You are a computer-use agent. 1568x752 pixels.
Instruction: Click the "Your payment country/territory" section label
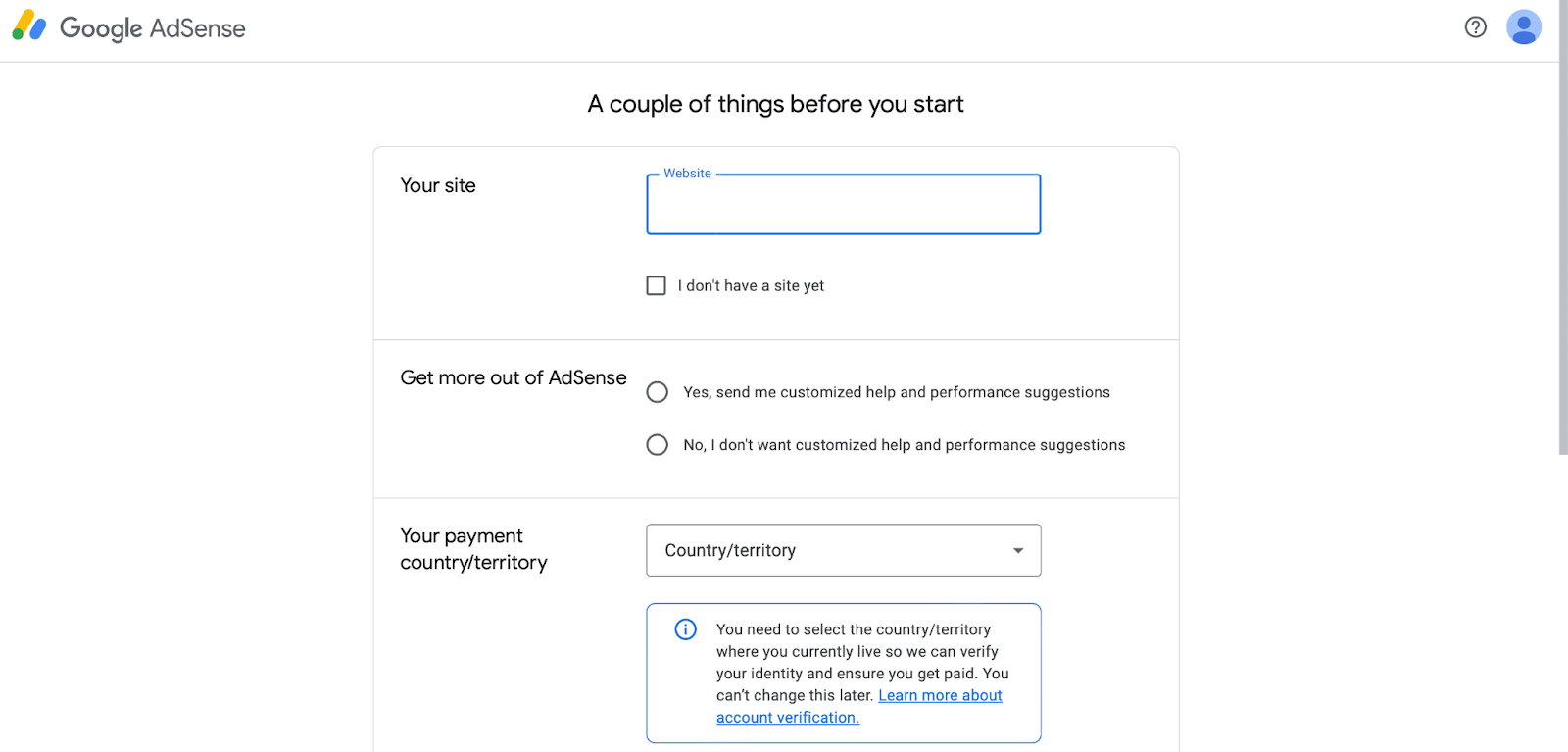point(473,549)
